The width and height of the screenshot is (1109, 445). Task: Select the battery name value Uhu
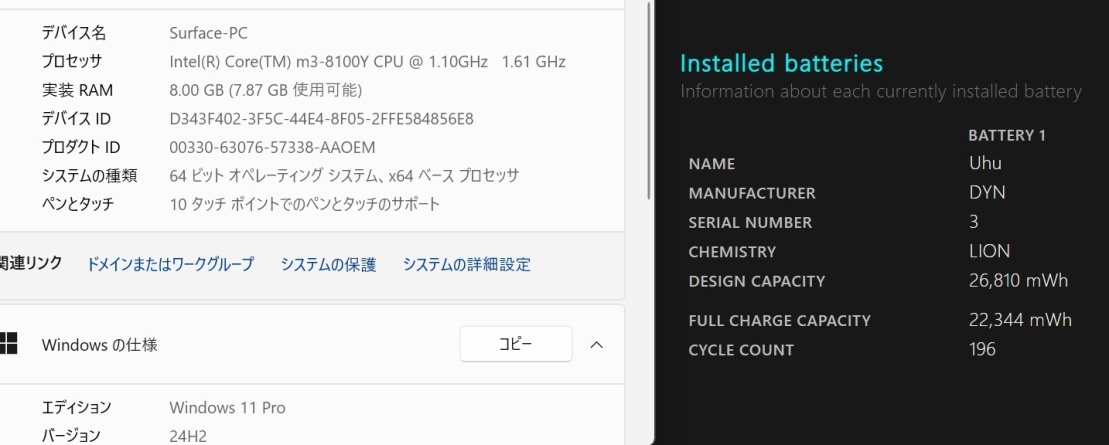click(985, 163)
